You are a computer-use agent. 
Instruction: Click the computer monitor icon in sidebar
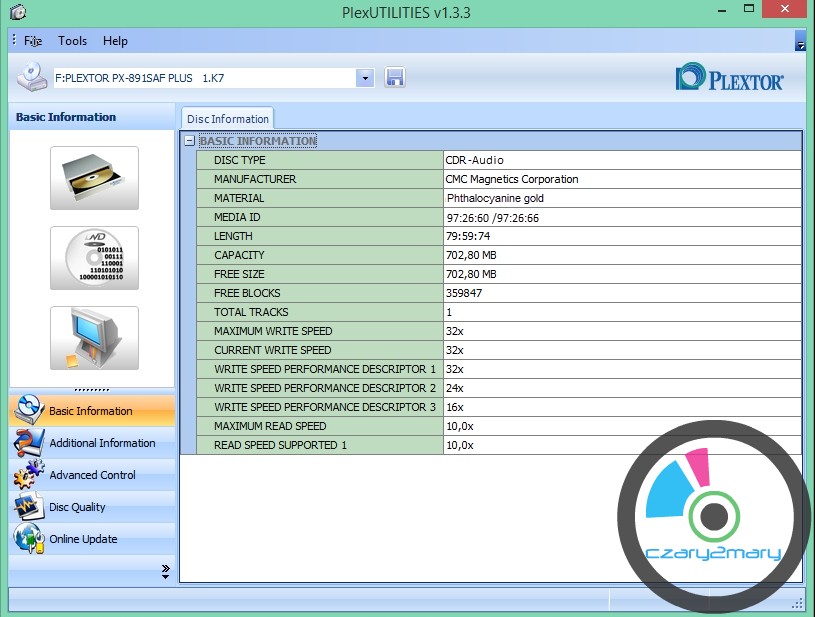pyautogui.click(x=94, y=338)
